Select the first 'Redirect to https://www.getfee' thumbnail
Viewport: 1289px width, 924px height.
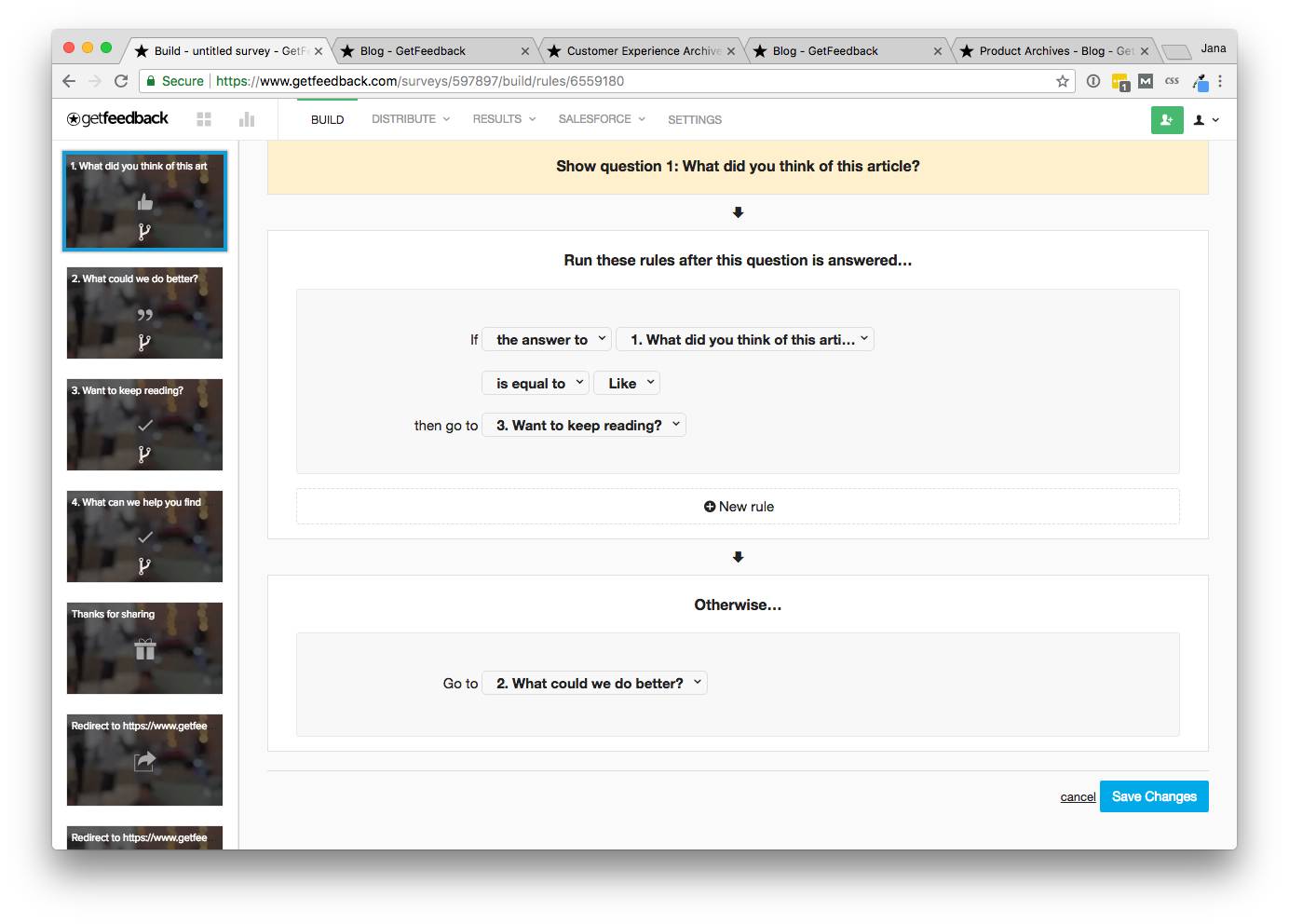pos(144,760)
